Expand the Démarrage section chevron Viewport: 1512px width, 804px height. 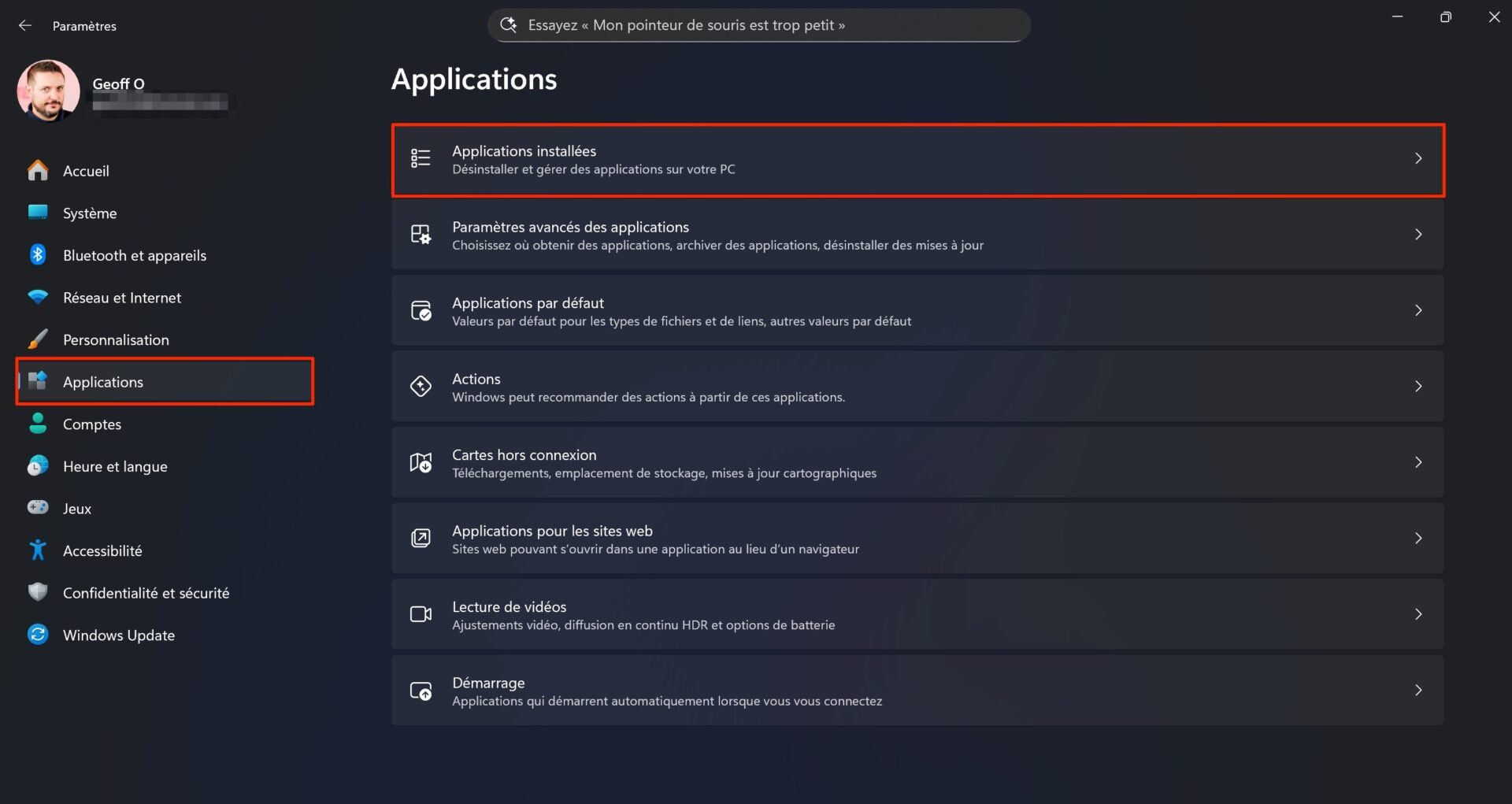(x=1419, y=690)
